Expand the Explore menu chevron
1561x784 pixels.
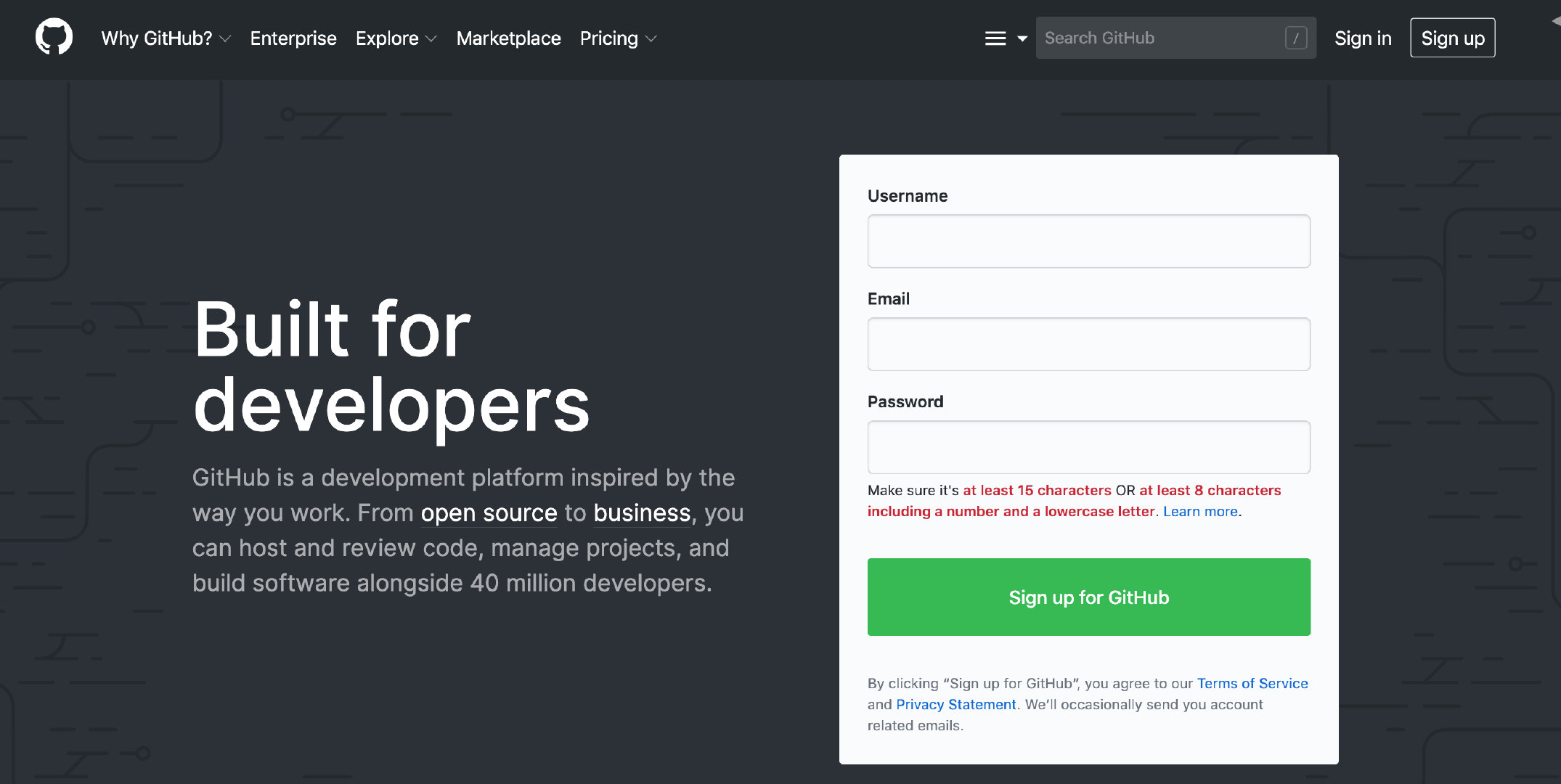click(x=431, y=39)
